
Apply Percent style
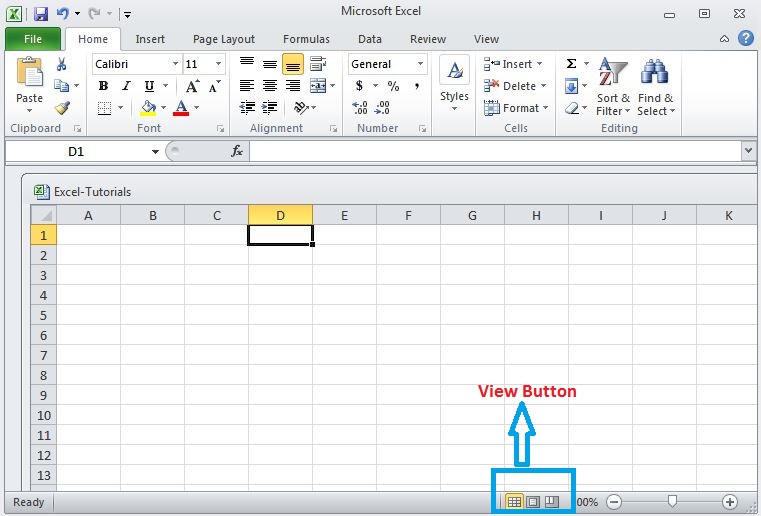(x=393, y=86)
